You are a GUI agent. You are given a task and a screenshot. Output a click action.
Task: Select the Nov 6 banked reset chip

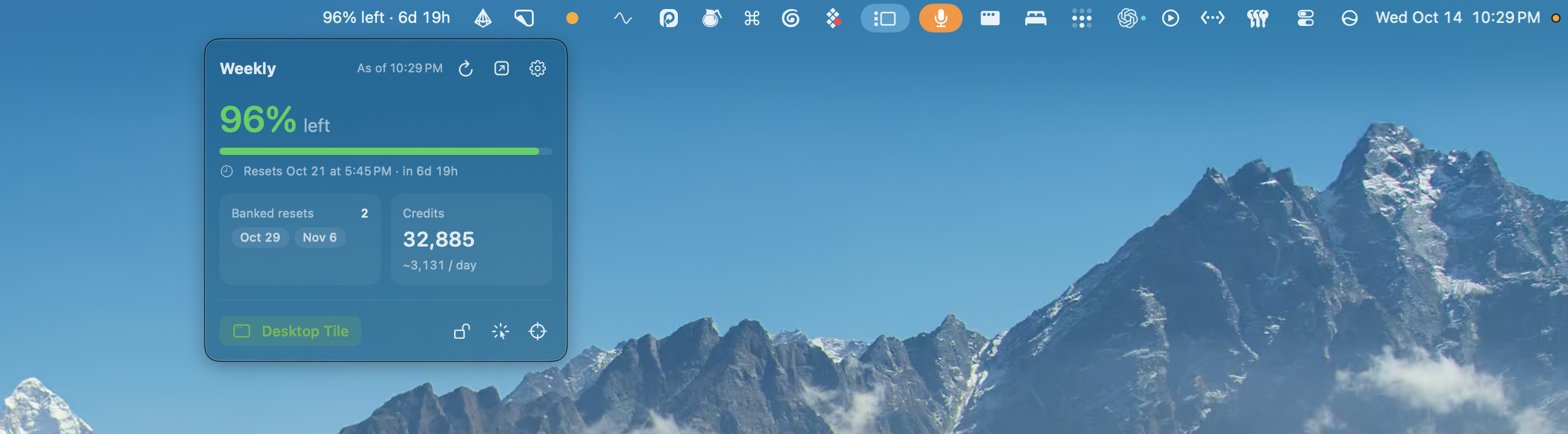click(320, 237)
